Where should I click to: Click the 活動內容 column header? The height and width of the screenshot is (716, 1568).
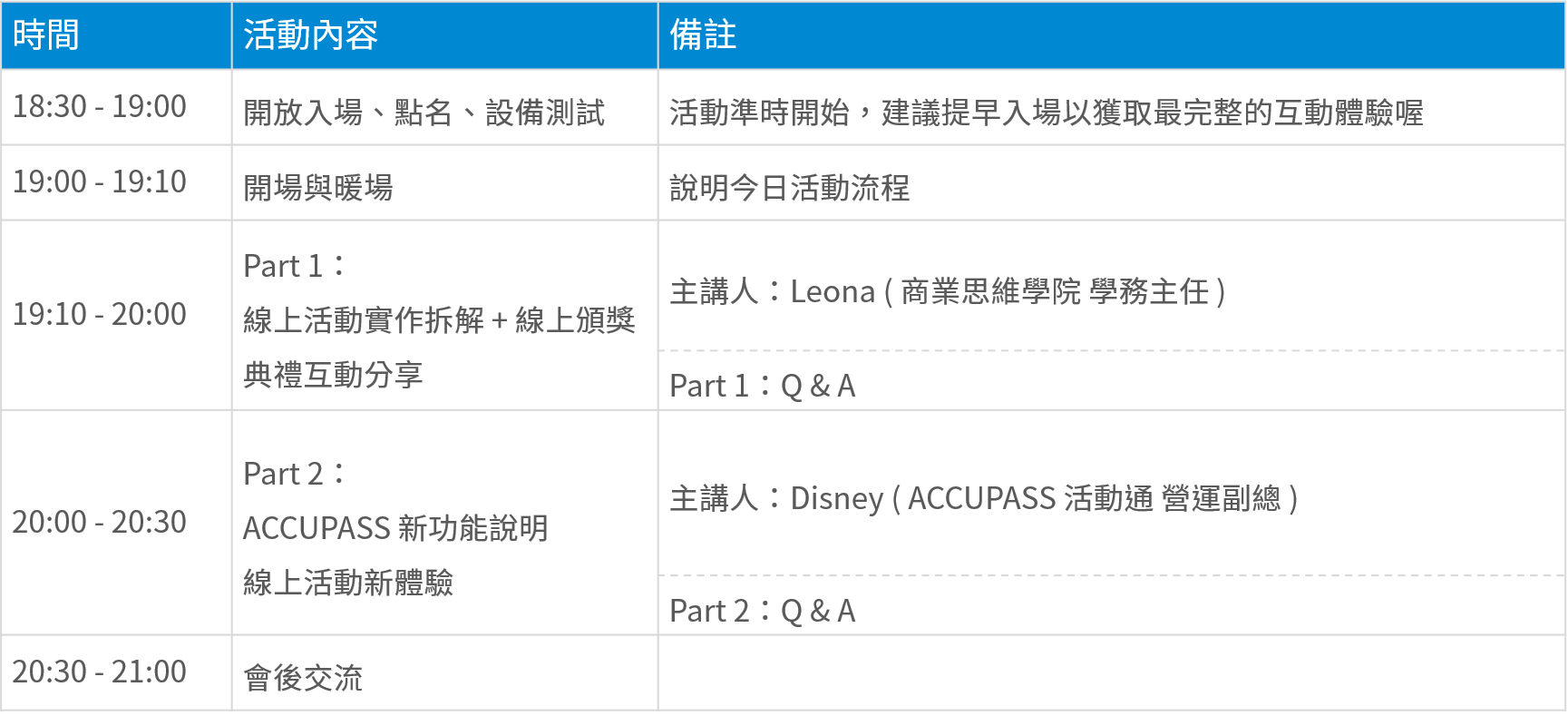coord(310,35)
